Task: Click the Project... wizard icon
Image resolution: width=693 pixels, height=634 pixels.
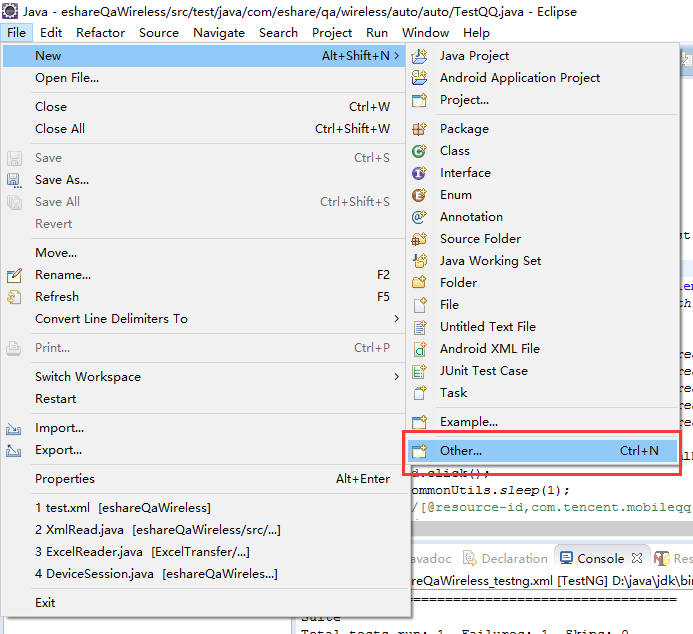Action: (419, 100)
